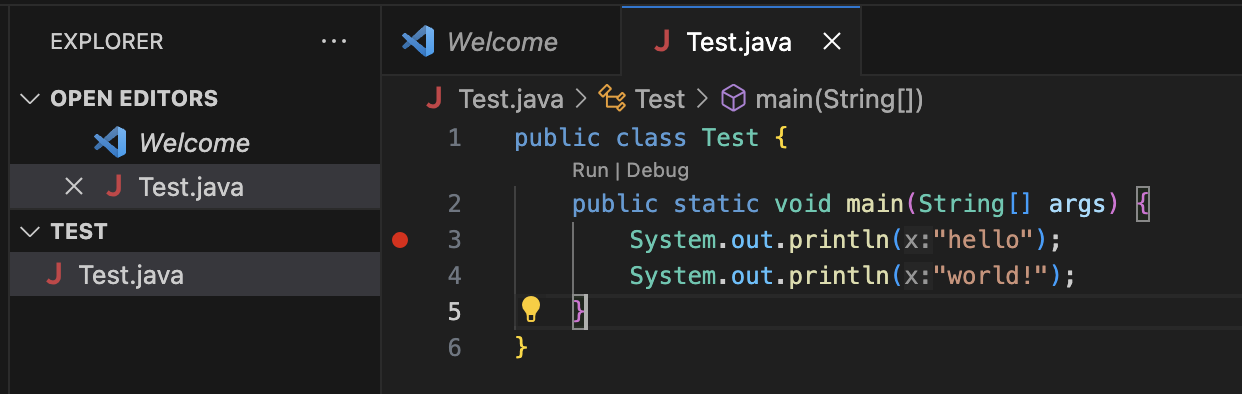
Task: Open the Test class breadcrumb
Action: pos(660,99)
